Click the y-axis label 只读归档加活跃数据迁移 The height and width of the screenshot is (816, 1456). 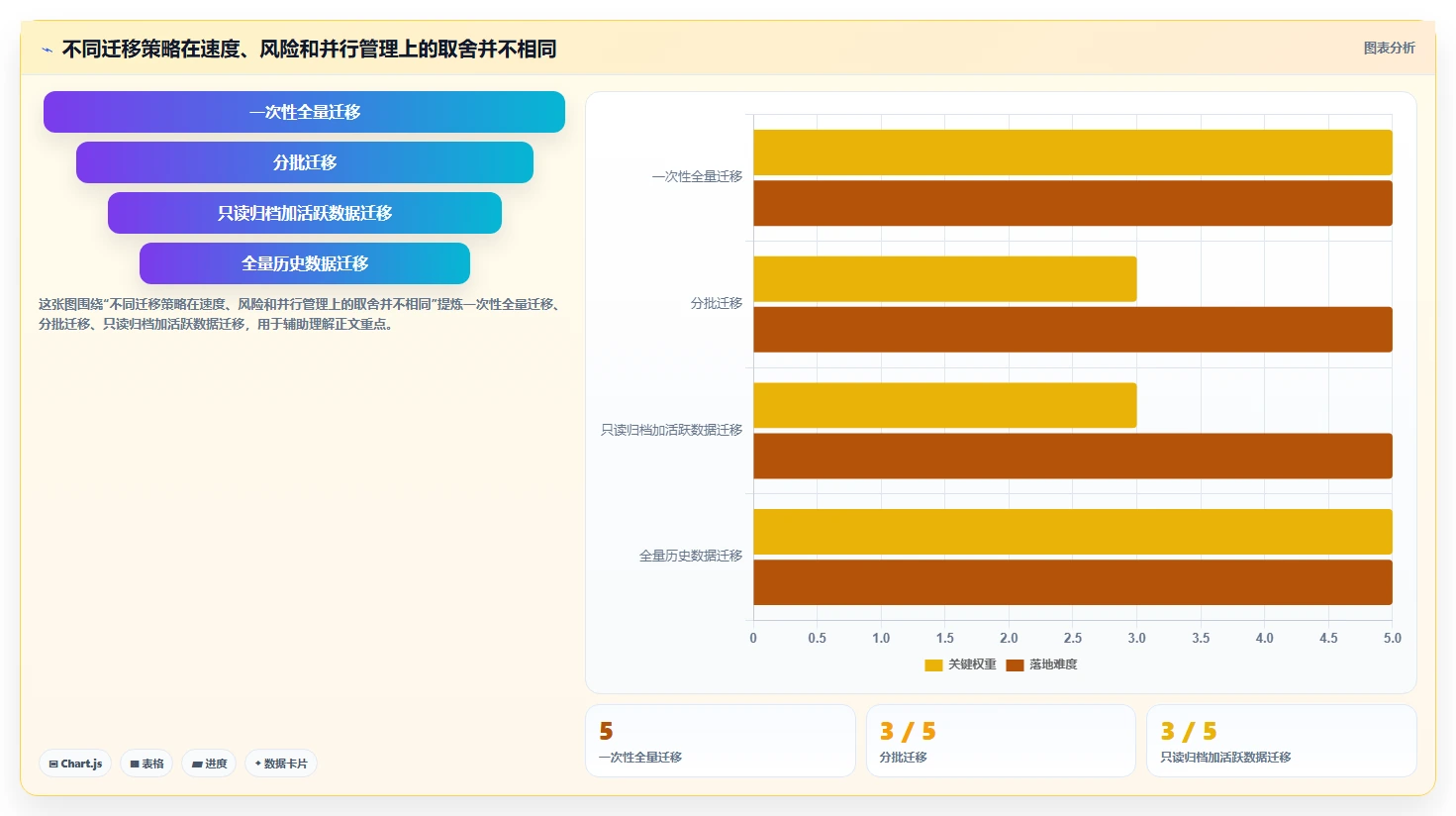(x=671, y=430)
